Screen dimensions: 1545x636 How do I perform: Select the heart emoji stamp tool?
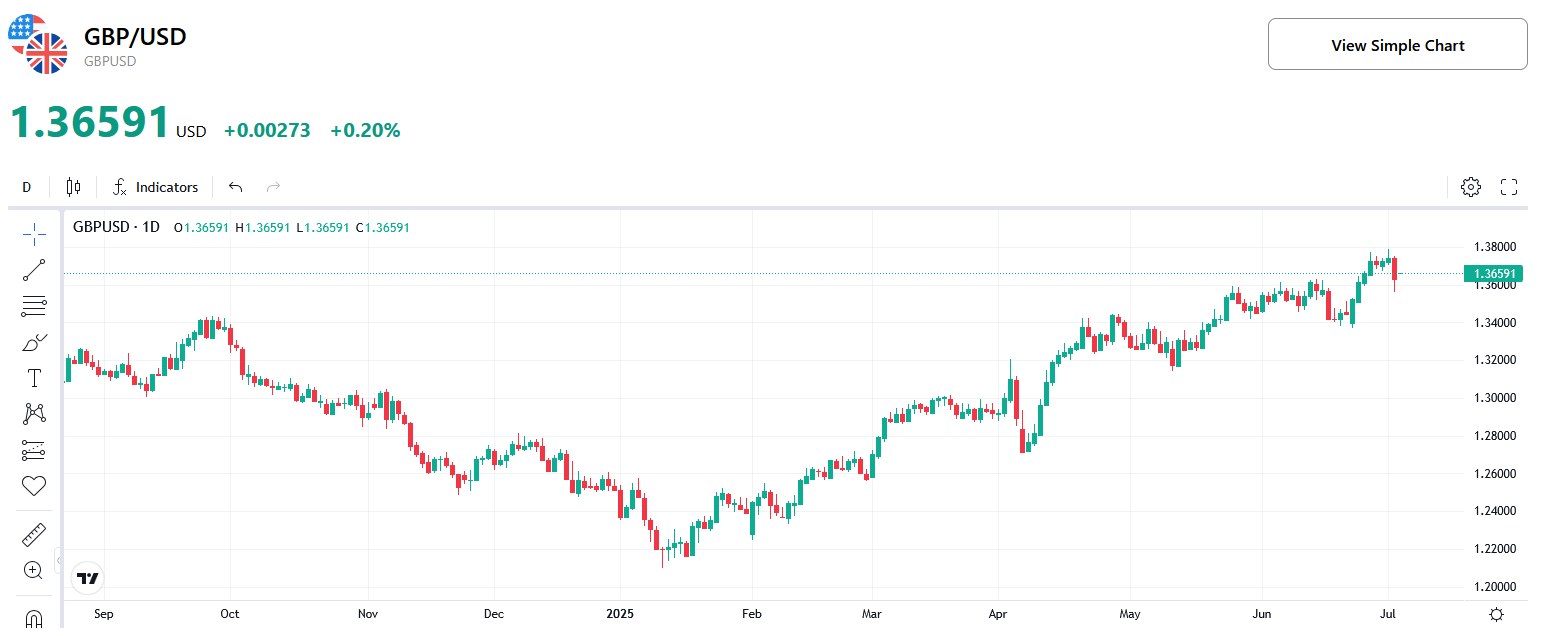[x=33, y=485]
